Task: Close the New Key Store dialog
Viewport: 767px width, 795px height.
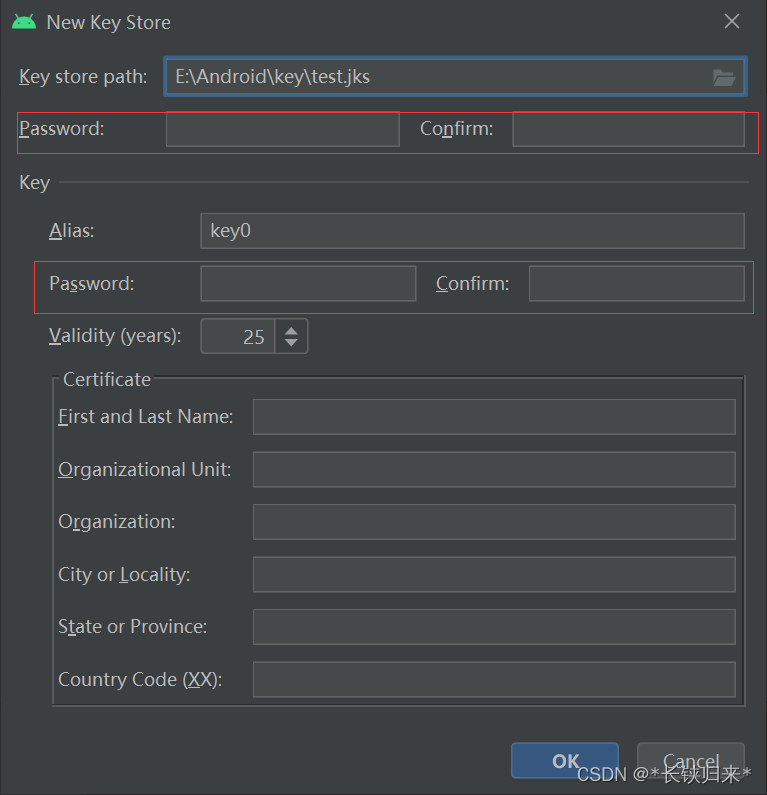Action: tap(732, 21)
